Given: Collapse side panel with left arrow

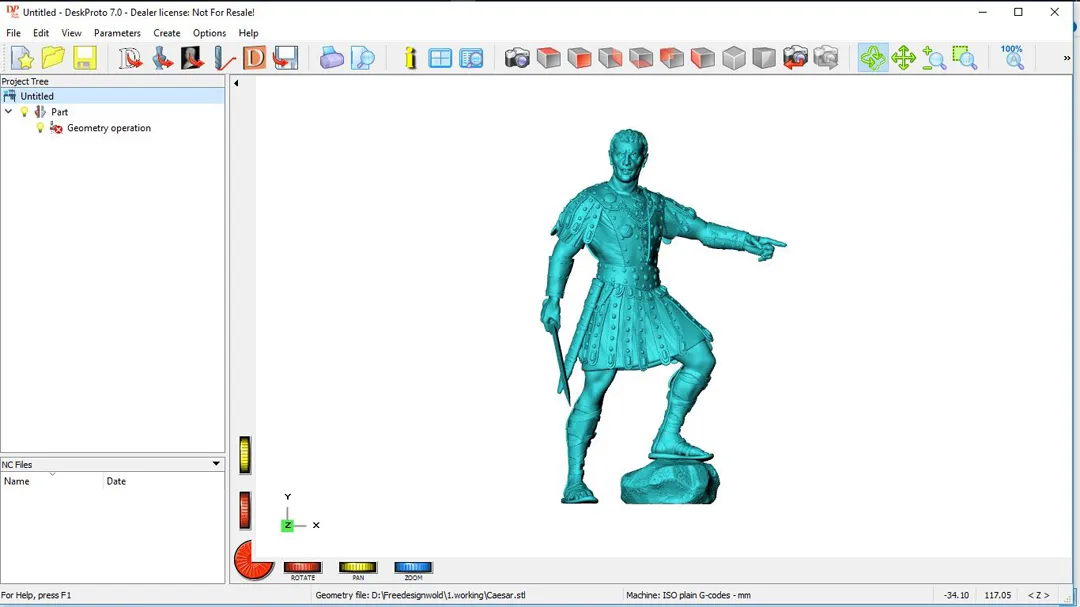Looking at the screenshot, I should (x=236, y=83).
